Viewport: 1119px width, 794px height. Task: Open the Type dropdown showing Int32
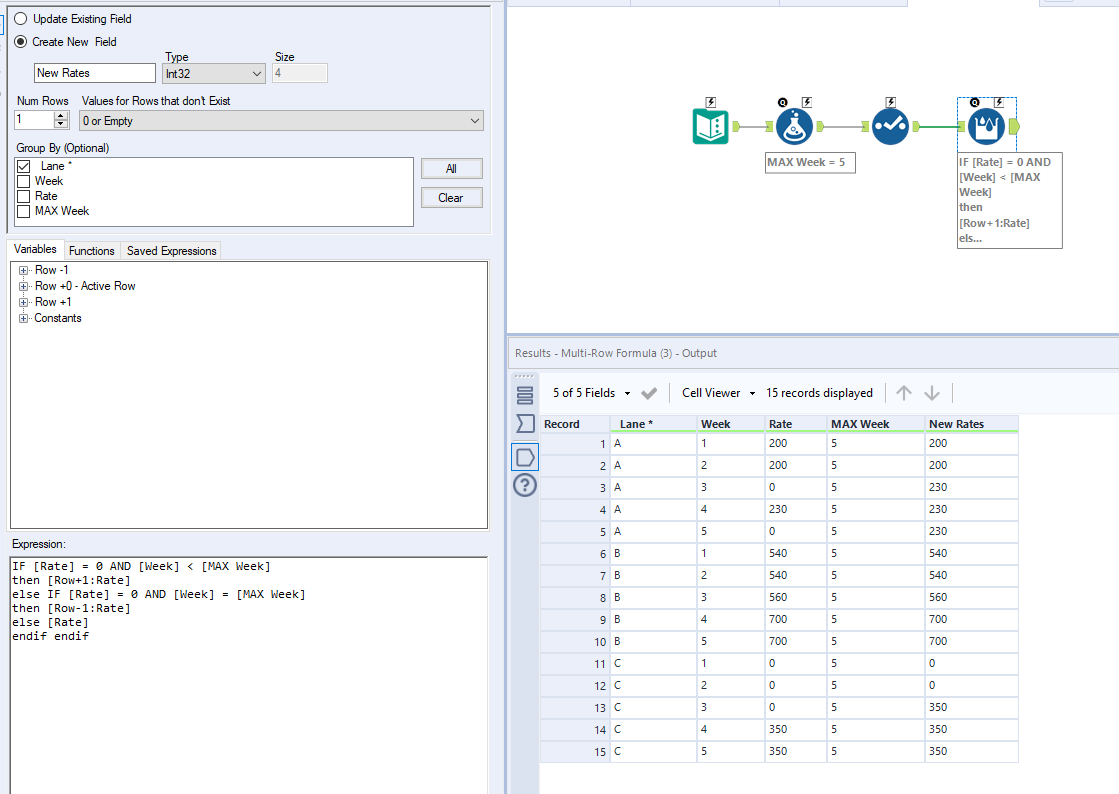coord(213,73)
